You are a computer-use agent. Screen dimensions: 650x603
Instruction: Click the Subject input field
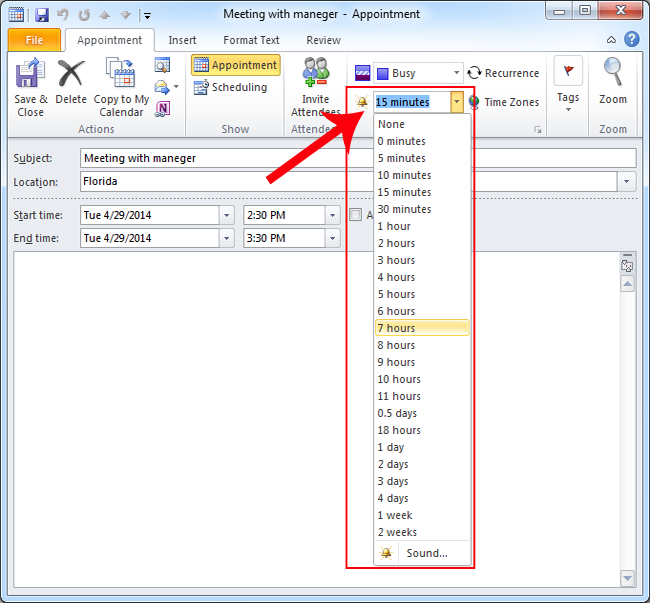[358, 158]
